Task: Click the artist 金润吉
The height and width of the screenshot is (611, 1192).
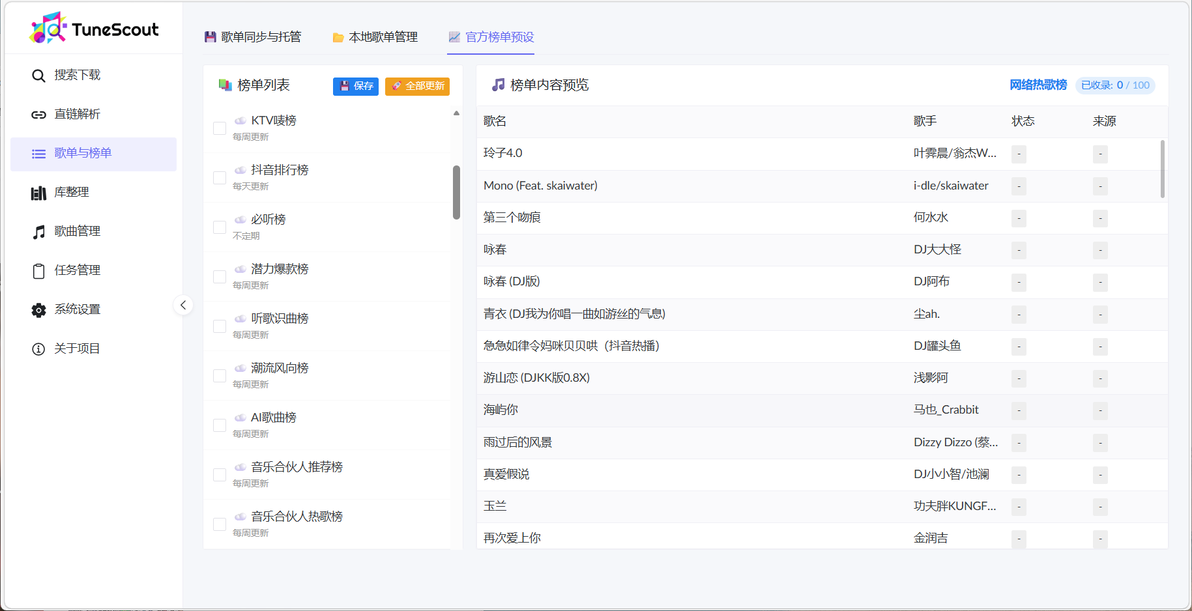Action: (931, 538)
